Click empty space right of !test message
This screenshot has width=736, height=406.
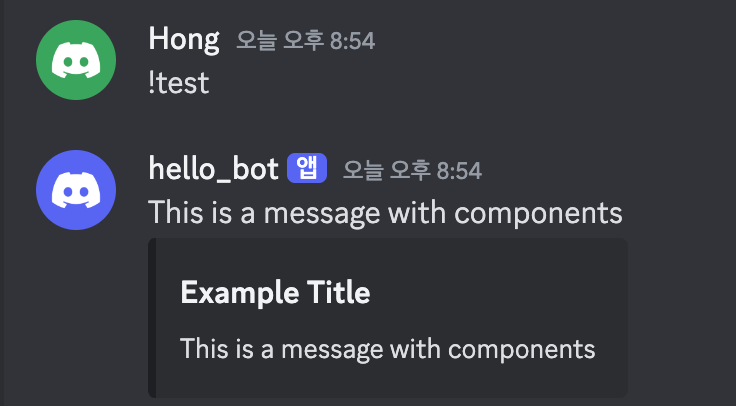[469, 84]
